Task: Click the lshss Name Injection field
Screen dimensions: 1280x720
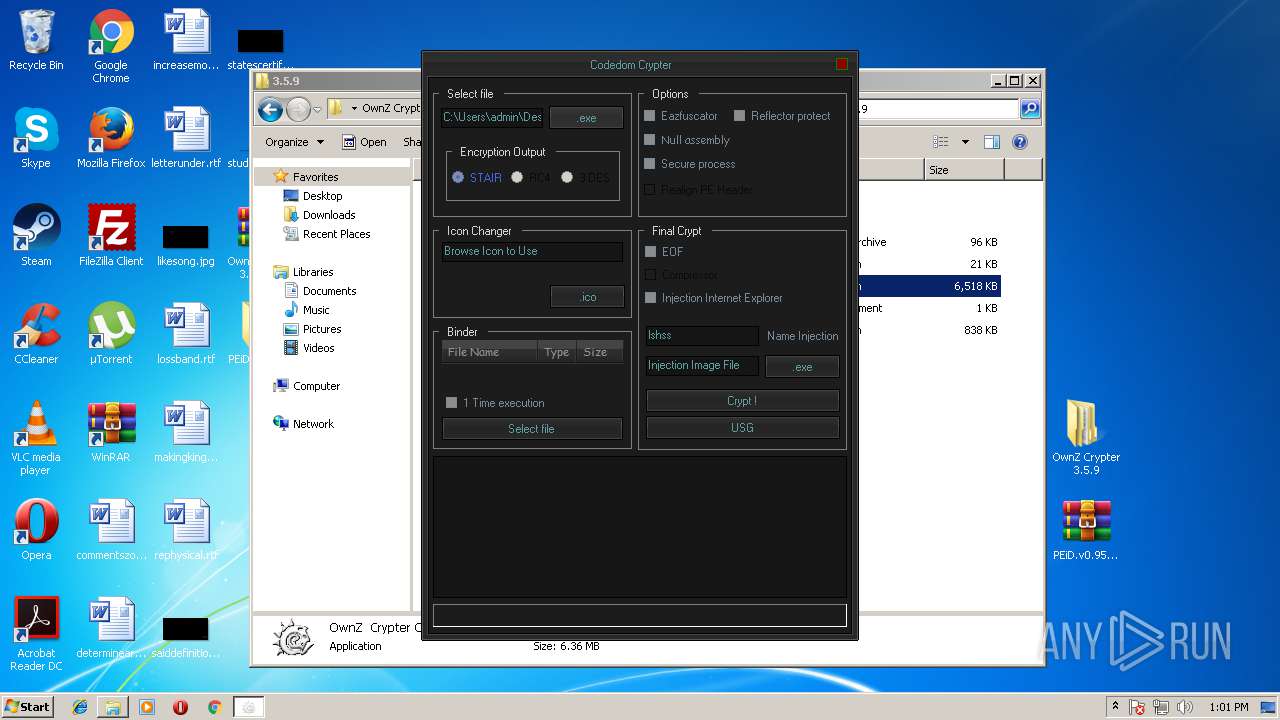Action: click(702, 335)
